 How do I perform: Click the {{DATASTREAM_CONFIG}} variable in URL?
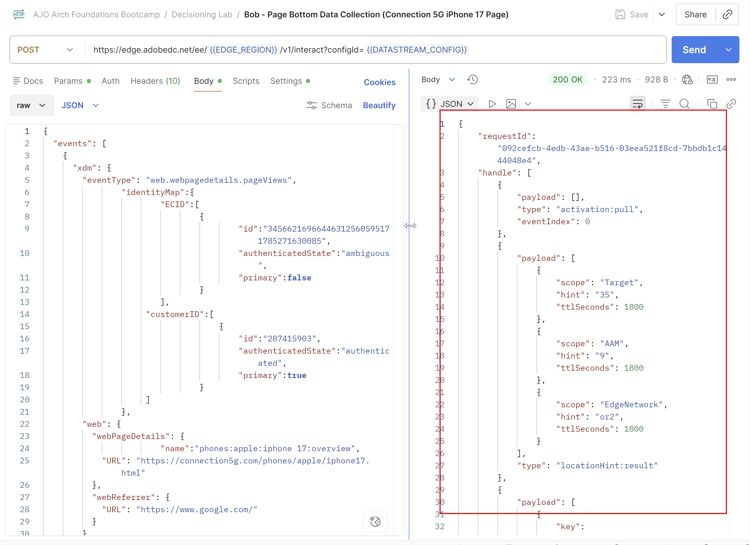click(x=417, y=50)
